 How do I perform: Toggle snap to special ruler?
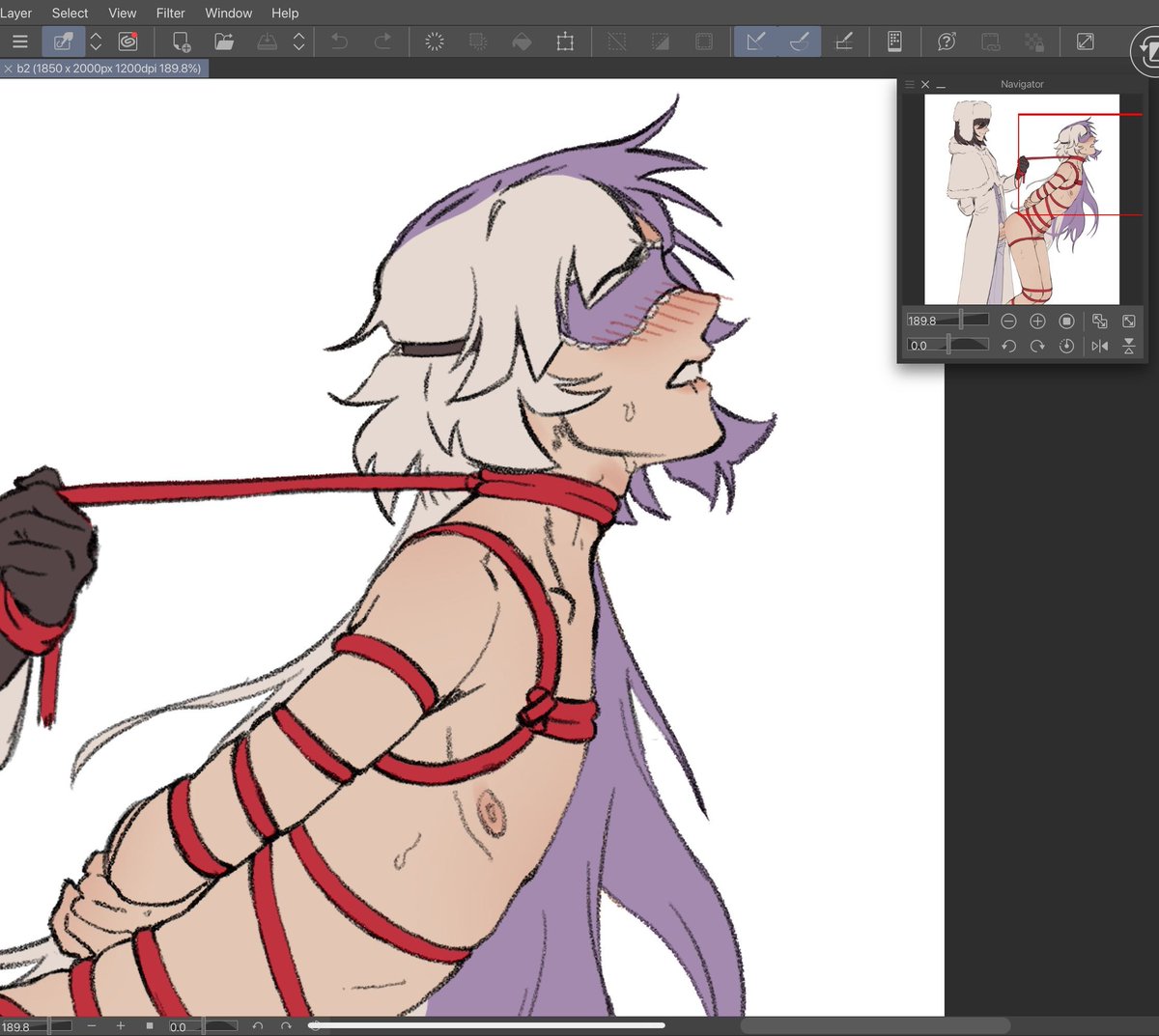800,42
